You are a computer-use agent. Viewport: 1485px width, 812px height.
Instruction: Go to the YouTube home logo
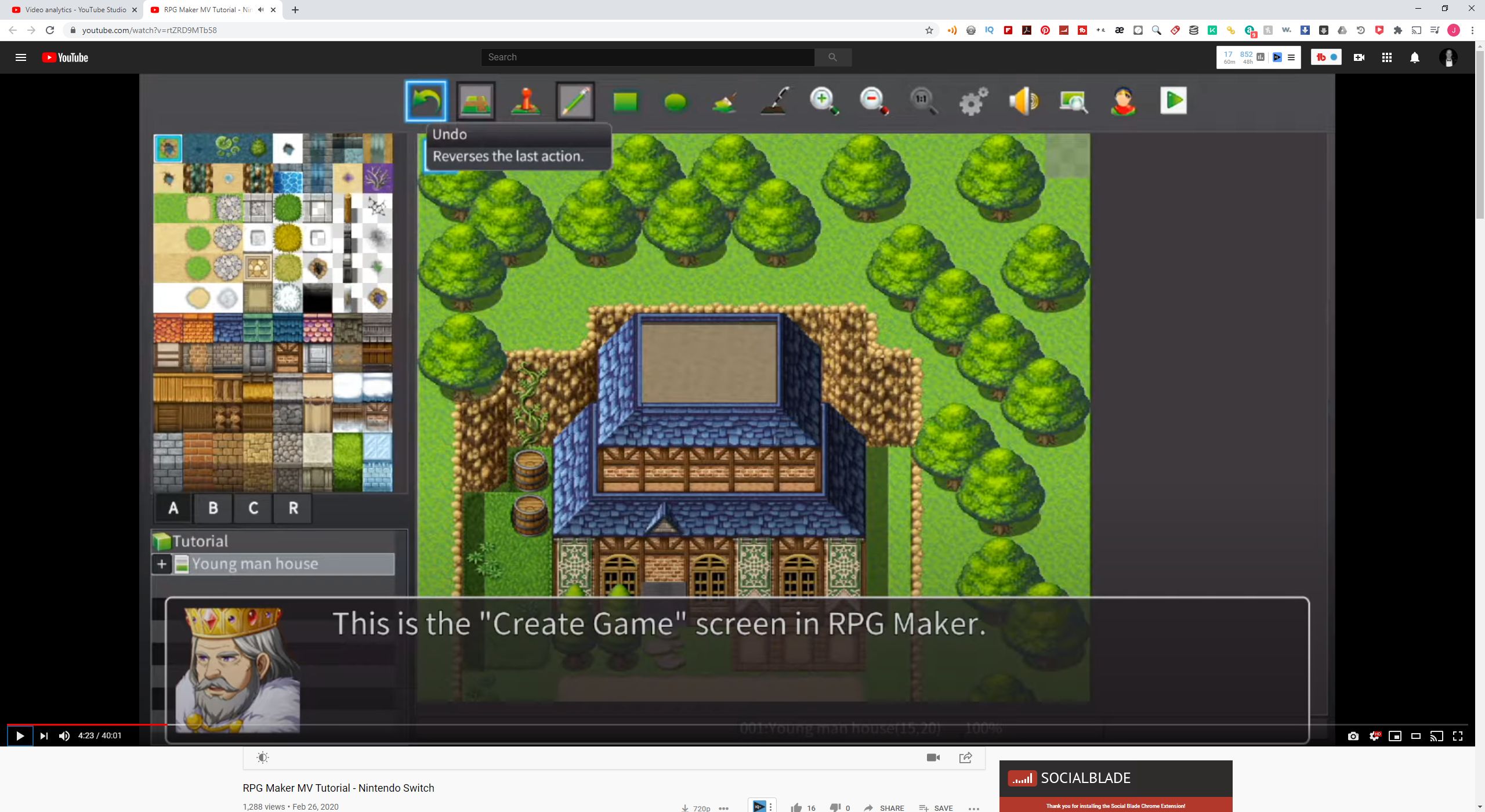coord(65,57)
